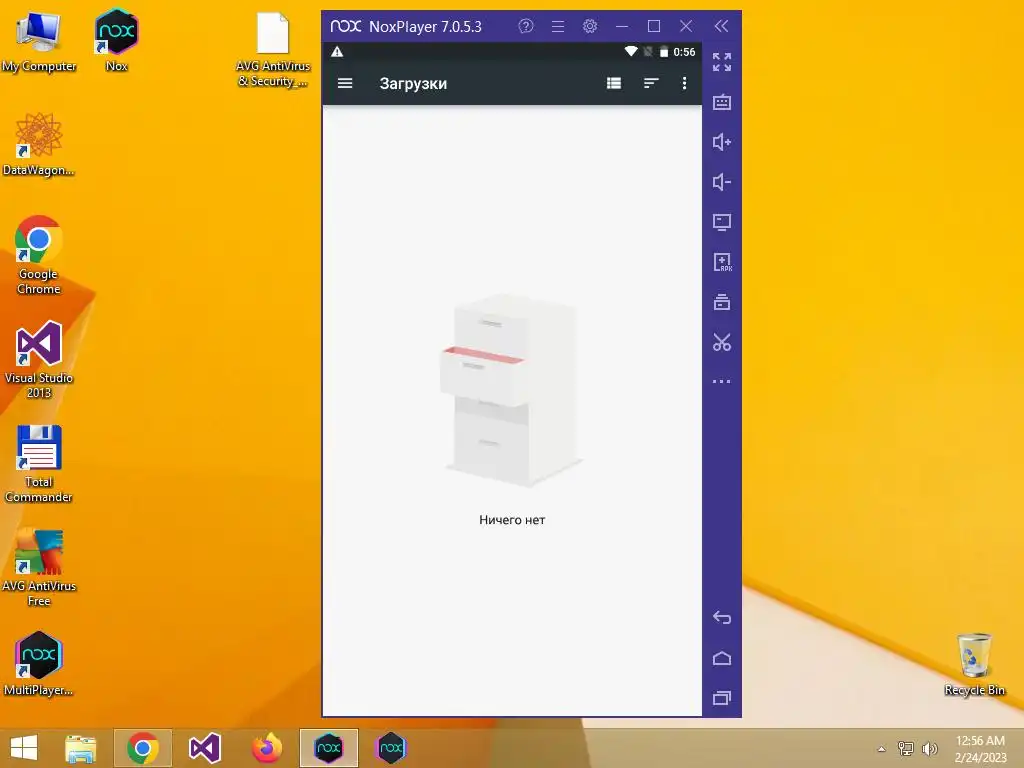This screenshot has height=768, width=1024.
Task: Open the hamburger navigation menu in Загрузки
Action: click(345, 84)
